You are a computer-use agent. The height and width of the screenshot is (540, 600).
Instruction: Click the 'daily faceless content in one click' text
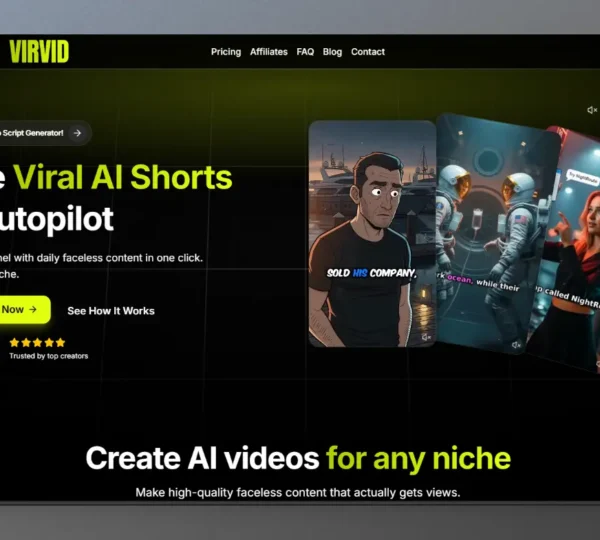[x=120, y=258]
